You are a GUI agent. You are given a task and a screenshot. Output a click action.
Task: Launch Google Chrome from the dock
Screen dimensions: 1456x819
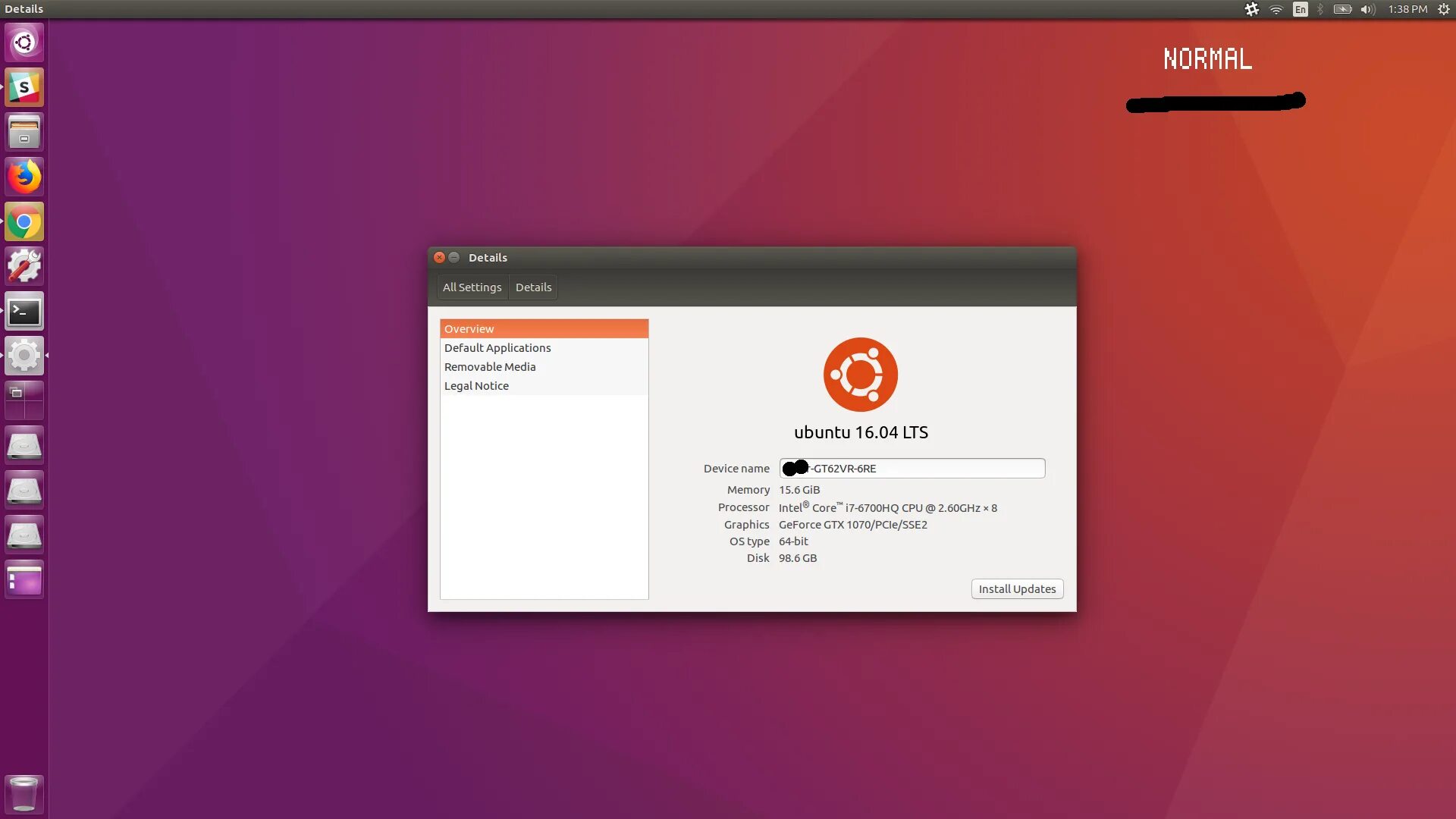(24, 221)
